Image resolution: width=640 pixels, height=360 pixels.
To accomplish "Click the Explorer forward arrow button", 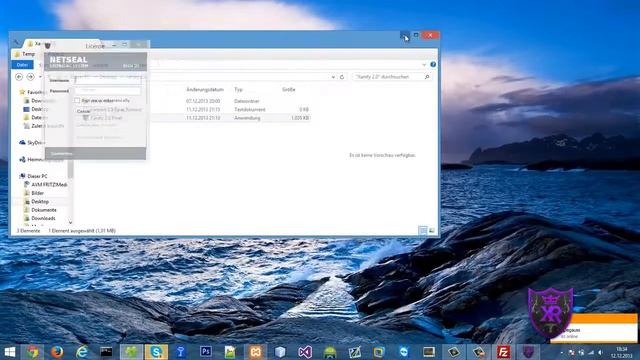I will pyautogui.click(x=30, y=77).
